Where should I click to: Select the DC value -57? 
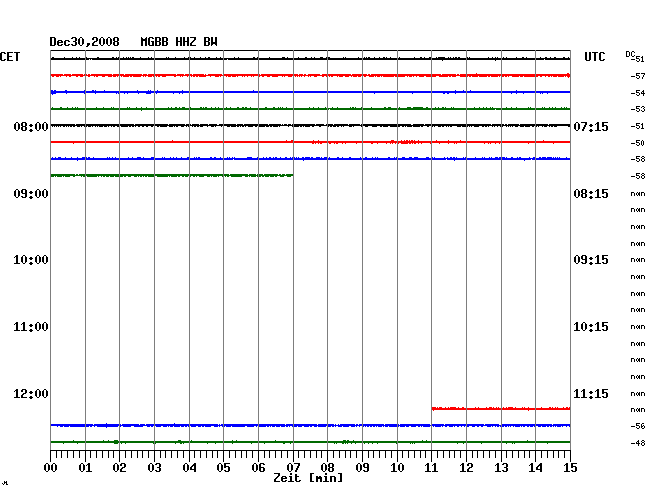coord(638,76)
